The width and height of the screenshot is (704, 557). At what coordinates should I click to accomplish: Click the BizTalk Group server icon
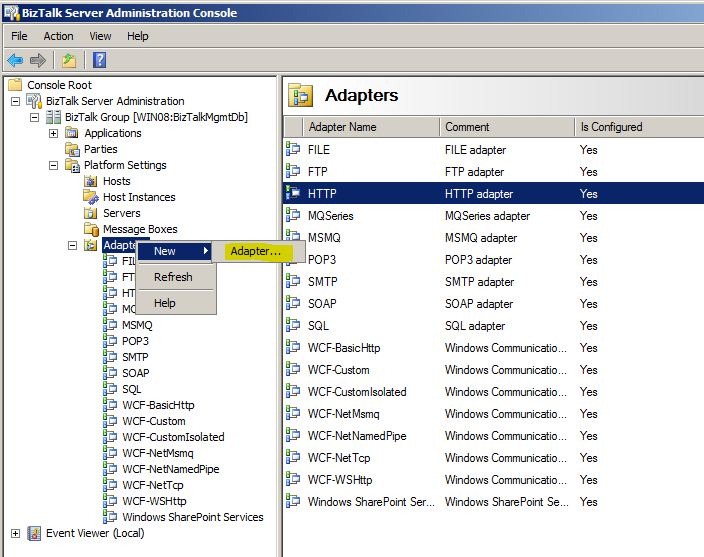(53, 117)
